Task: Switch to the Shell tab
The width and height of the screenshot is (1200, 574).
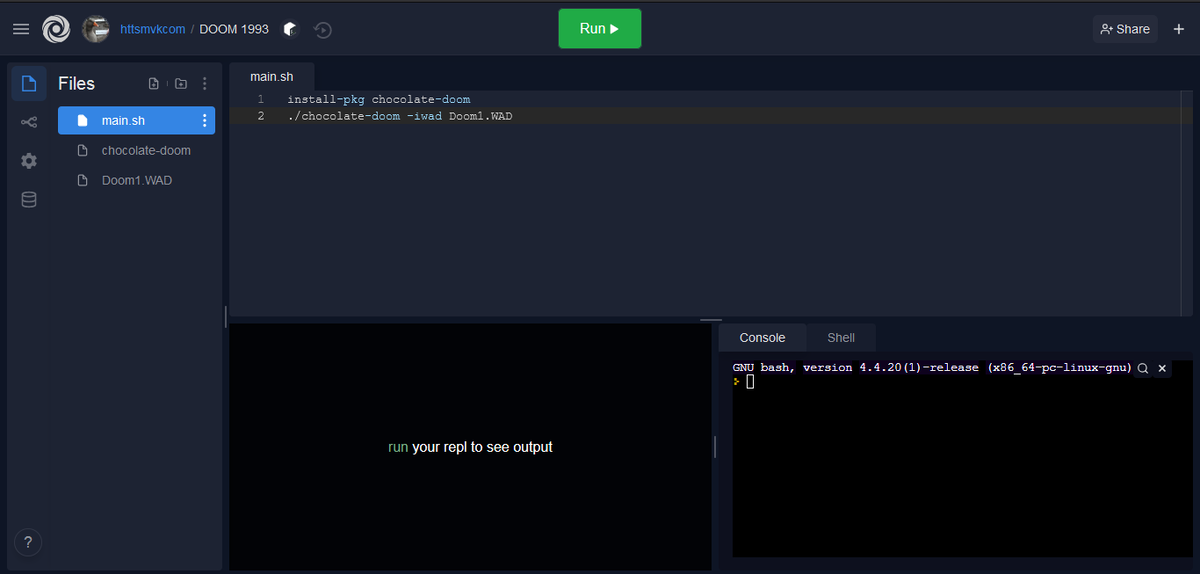Action: click(x=841, y=338)
